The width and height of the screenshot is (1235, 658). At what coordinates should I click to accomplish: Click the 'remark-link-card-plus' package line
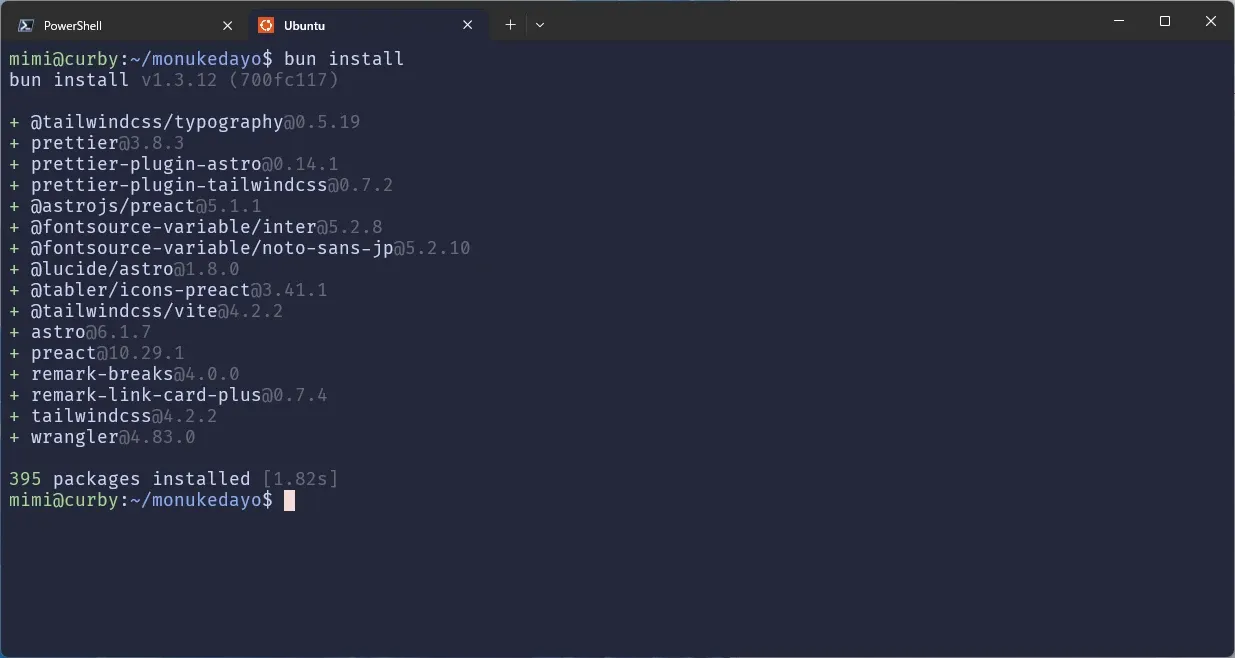click(168, 395)
